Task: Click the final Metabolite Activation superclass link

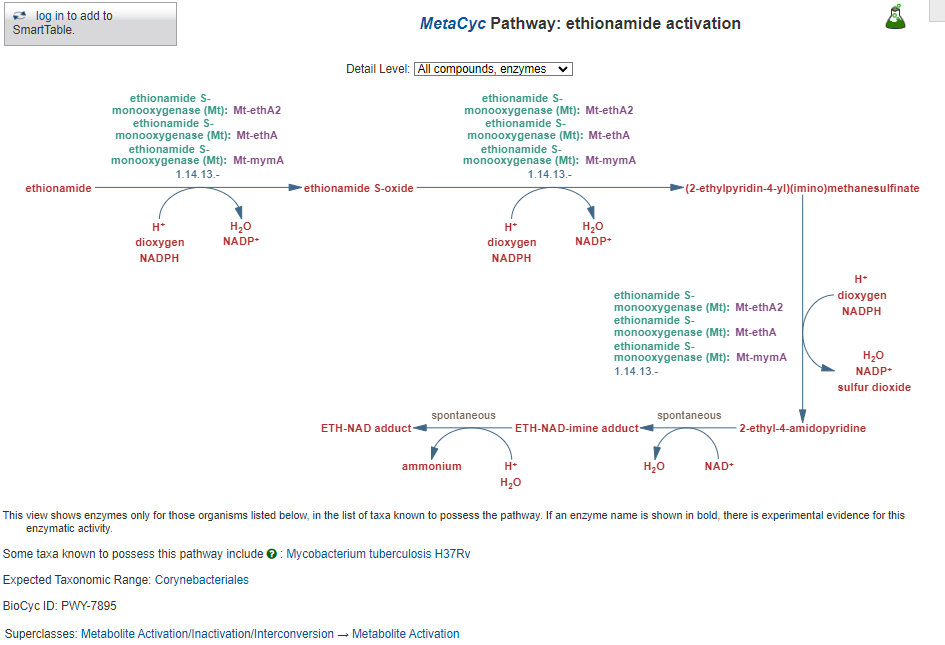Action: pos(406,634)
